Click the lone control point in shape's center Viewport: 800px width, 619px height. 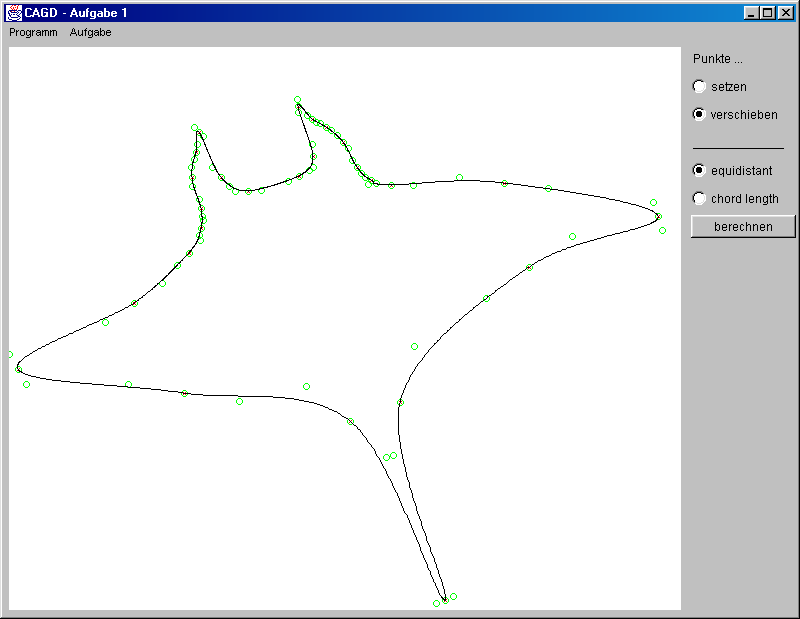(x=414, y=347)
